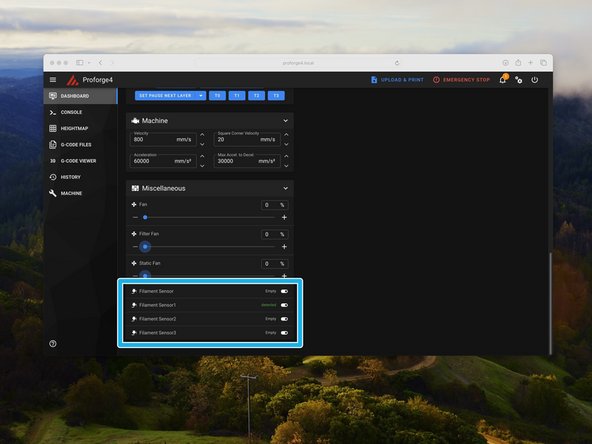Open the Heightmap page
Viewport: 592px width, 444px height.
tap(80, 128)
